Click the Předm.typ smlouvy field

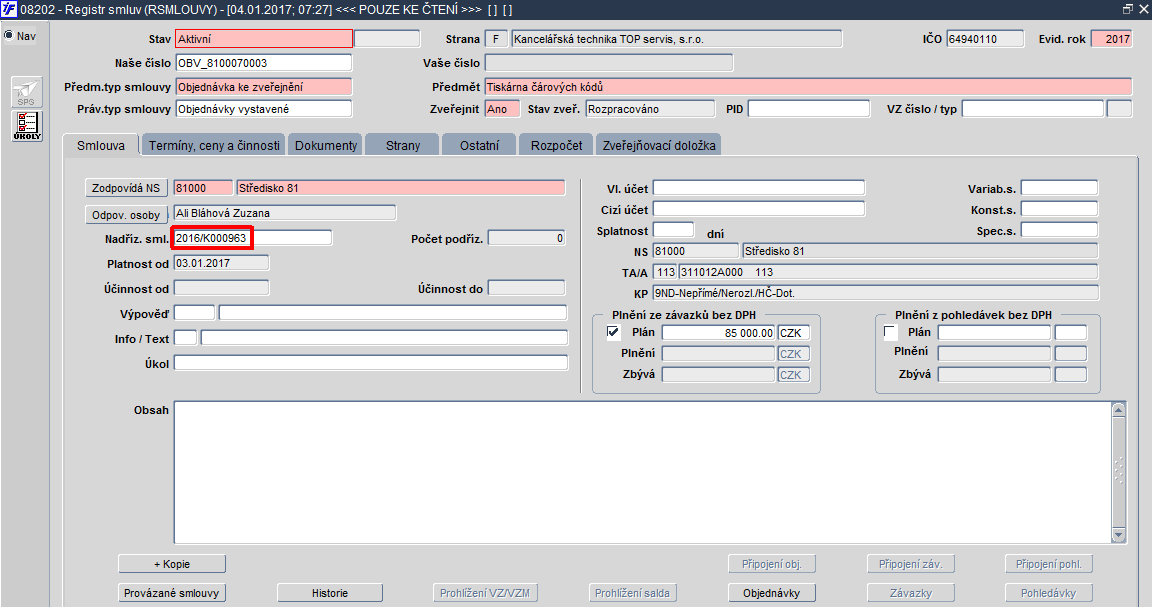(x=264, y=87)
